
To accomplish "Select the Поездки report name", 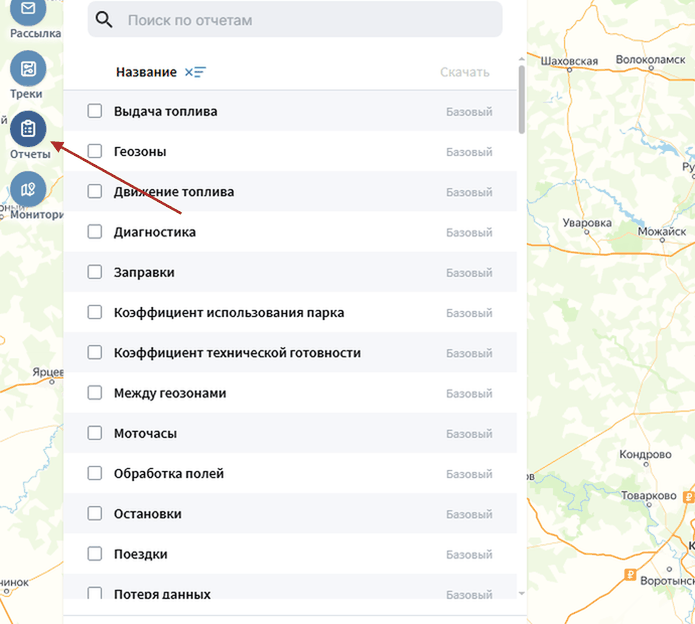I will [141, 554].
